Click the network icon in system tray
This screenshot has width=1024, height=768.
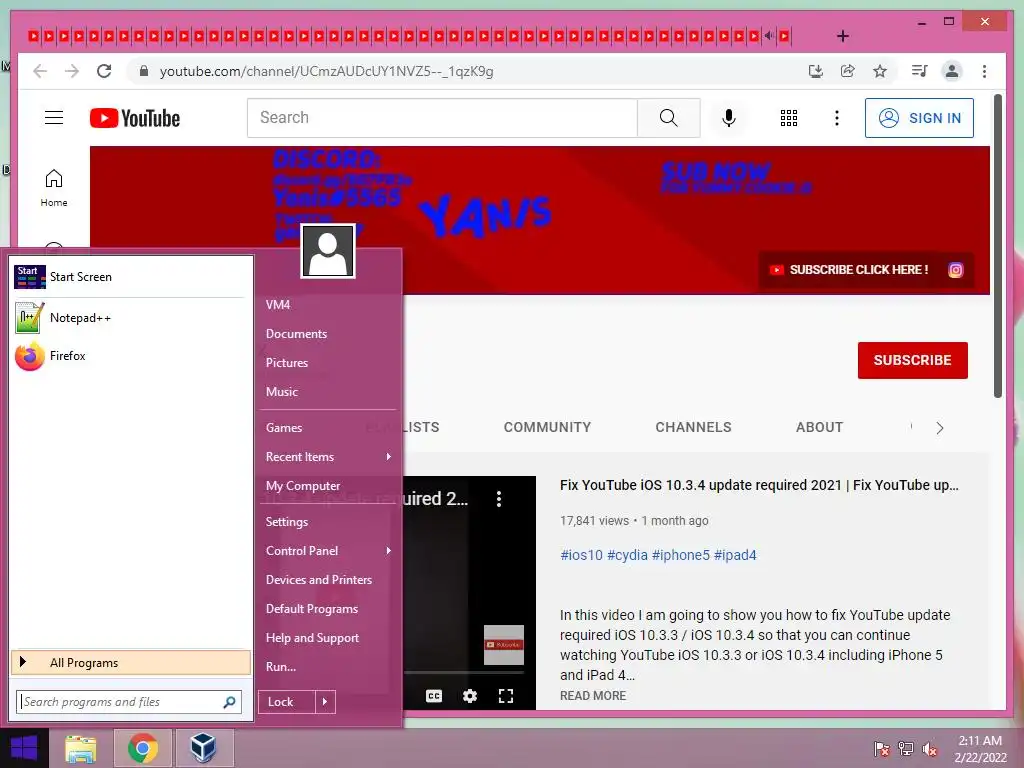(906, 749)
